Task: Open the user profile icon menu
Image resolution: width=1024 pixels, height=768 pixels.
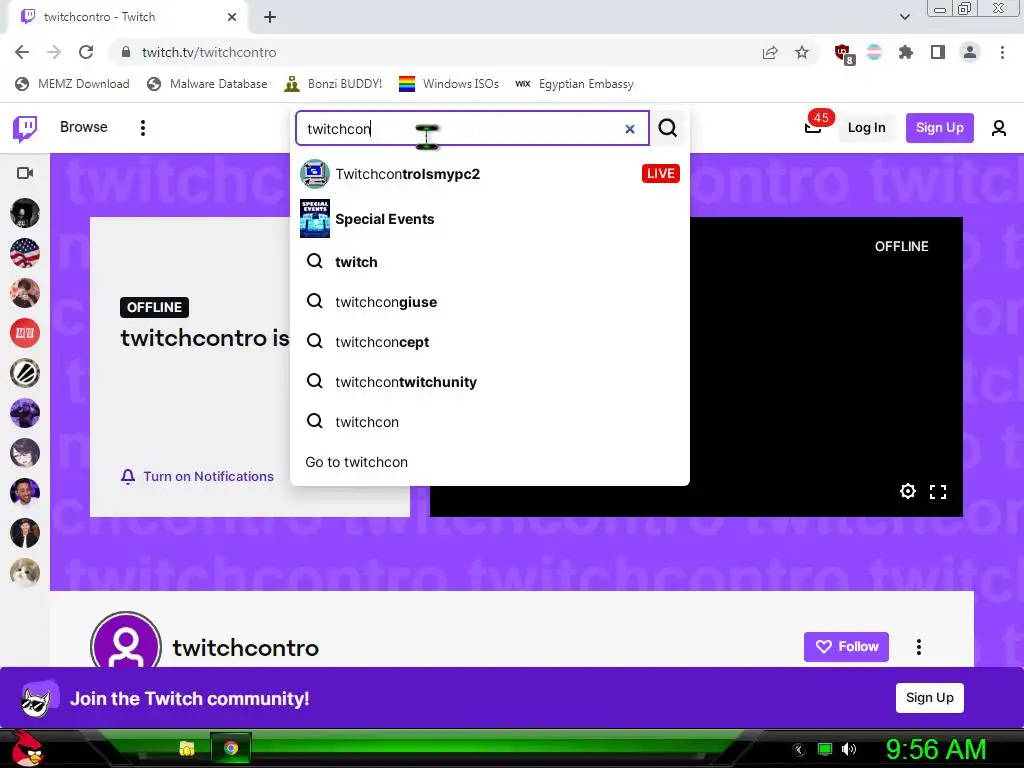Action: coord(999,128)
